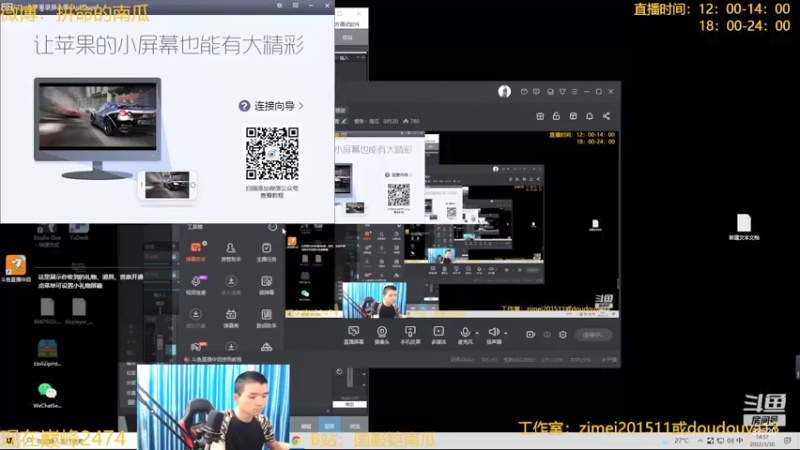Viewport: 800px width, 450px height.
Task: Click the streamer avatar in Douyu window
Action: click(x=504, y=91)
